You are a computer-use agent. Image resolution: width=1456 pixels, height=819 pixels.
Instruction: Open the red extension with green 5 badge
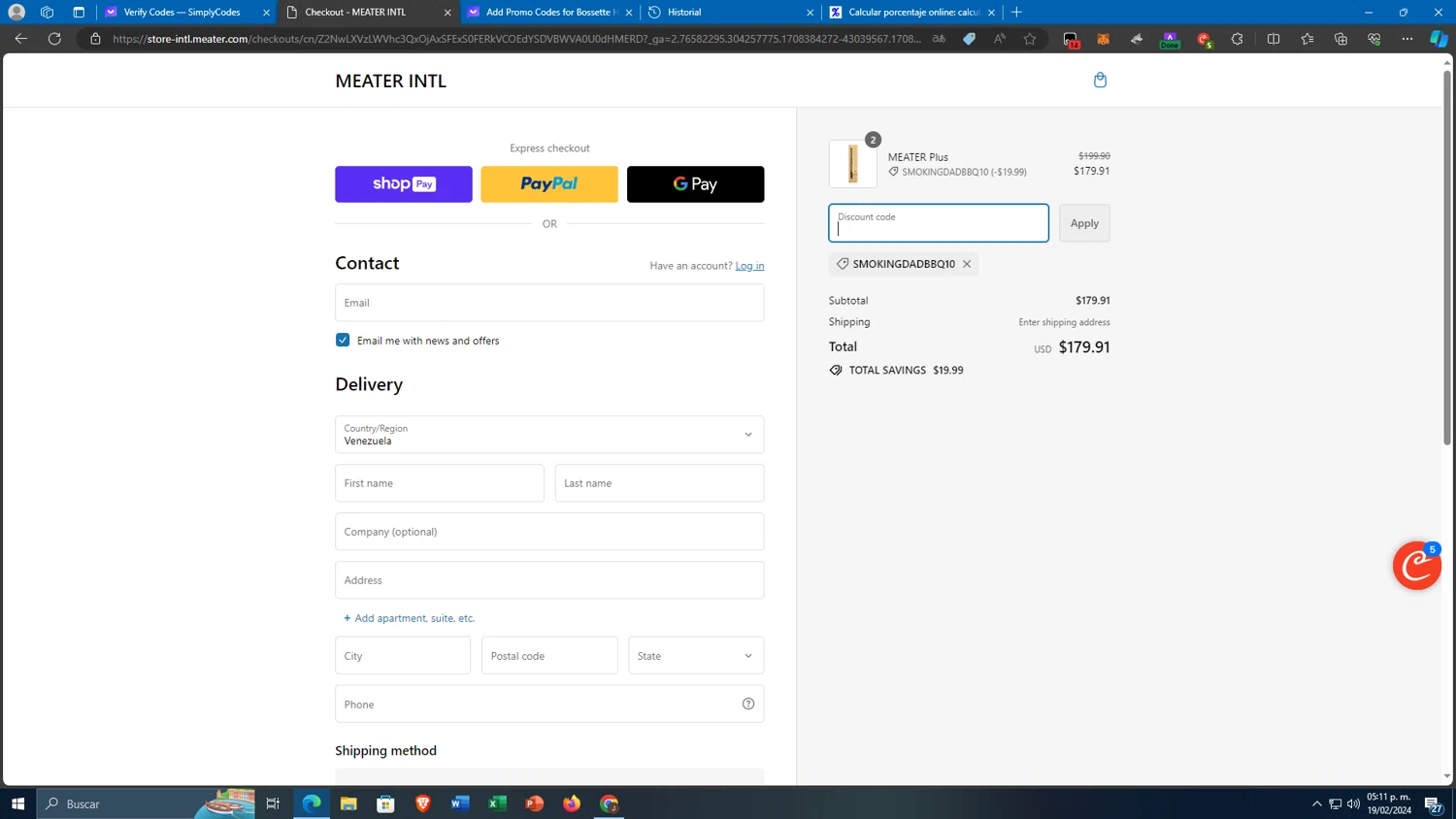pos(1204,39)
